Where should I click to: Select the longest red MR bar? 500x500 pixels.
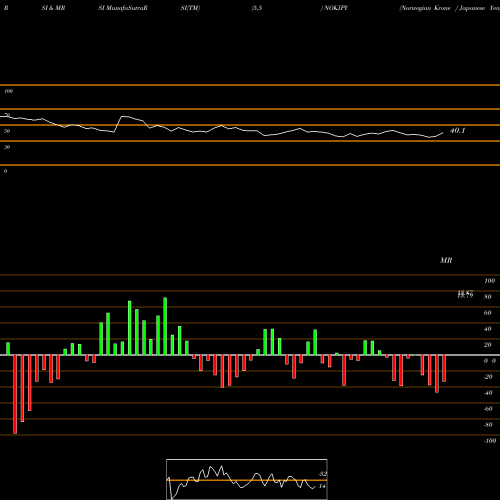[x=15, y=394]
